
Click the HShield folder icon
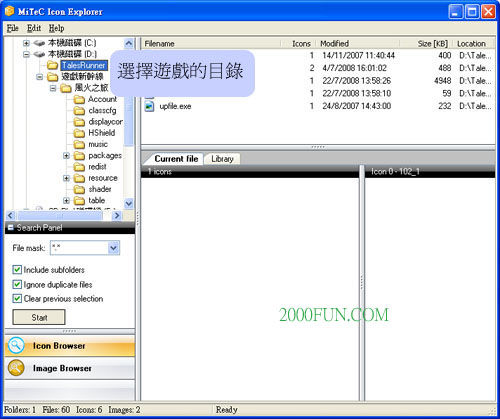79,133
